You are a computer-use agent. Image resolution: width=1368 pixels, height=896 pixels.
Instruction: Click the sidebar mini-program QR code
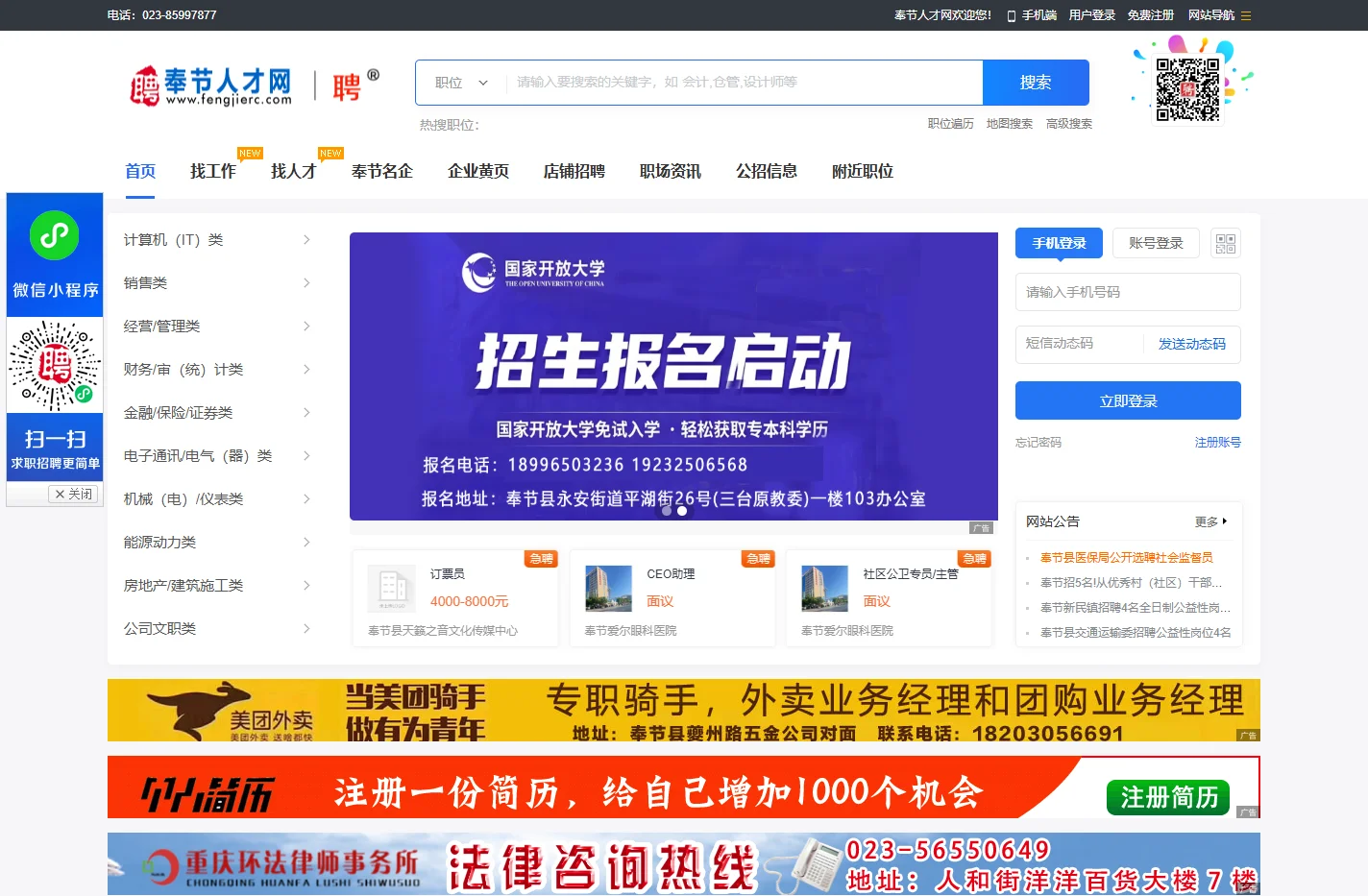[55, 366]
